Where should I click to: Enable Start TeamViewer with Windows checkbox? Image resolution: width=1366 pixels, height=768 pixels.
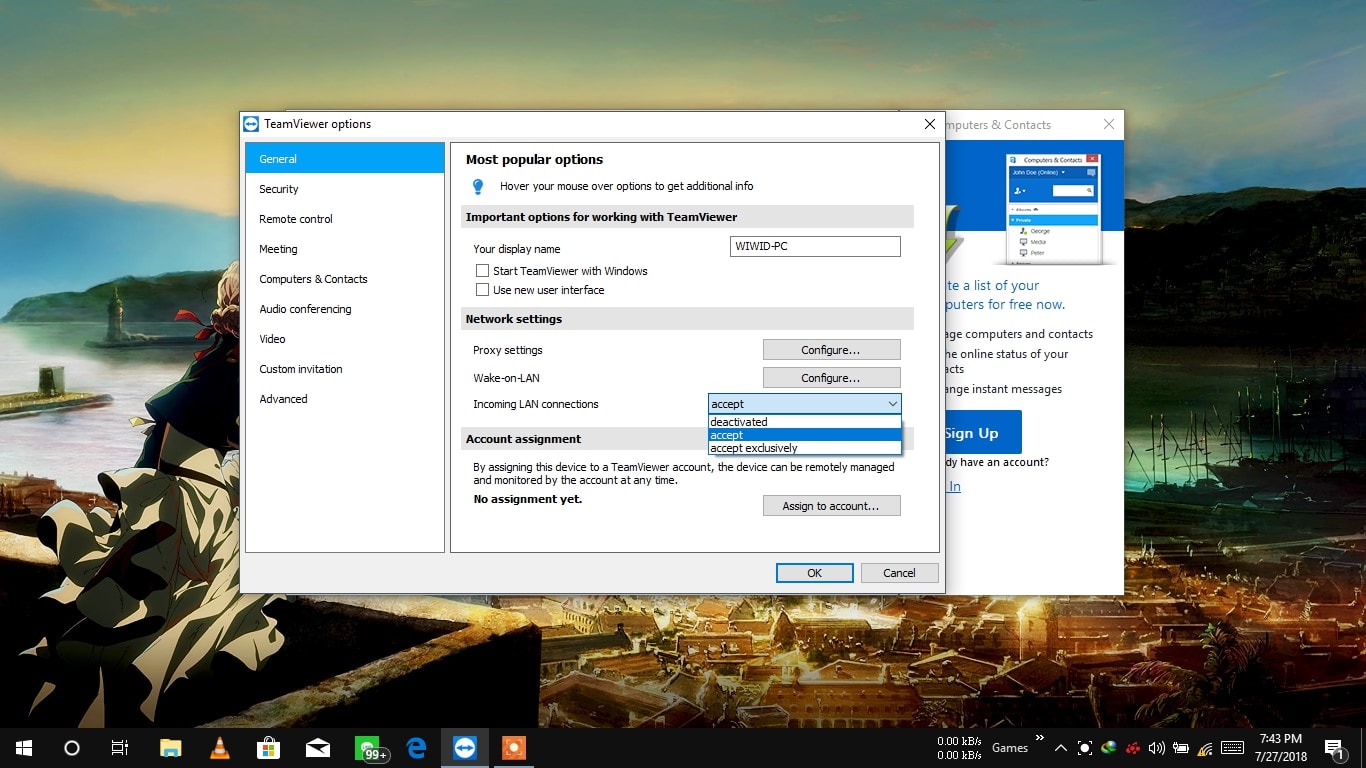483,271
